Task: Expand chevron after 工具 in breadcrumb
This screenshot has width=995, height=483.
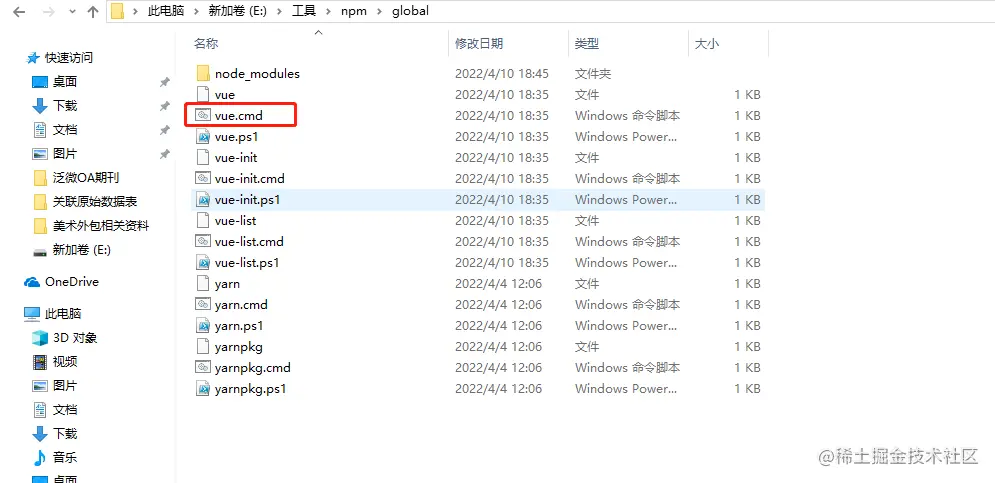Action: [328, 11]
